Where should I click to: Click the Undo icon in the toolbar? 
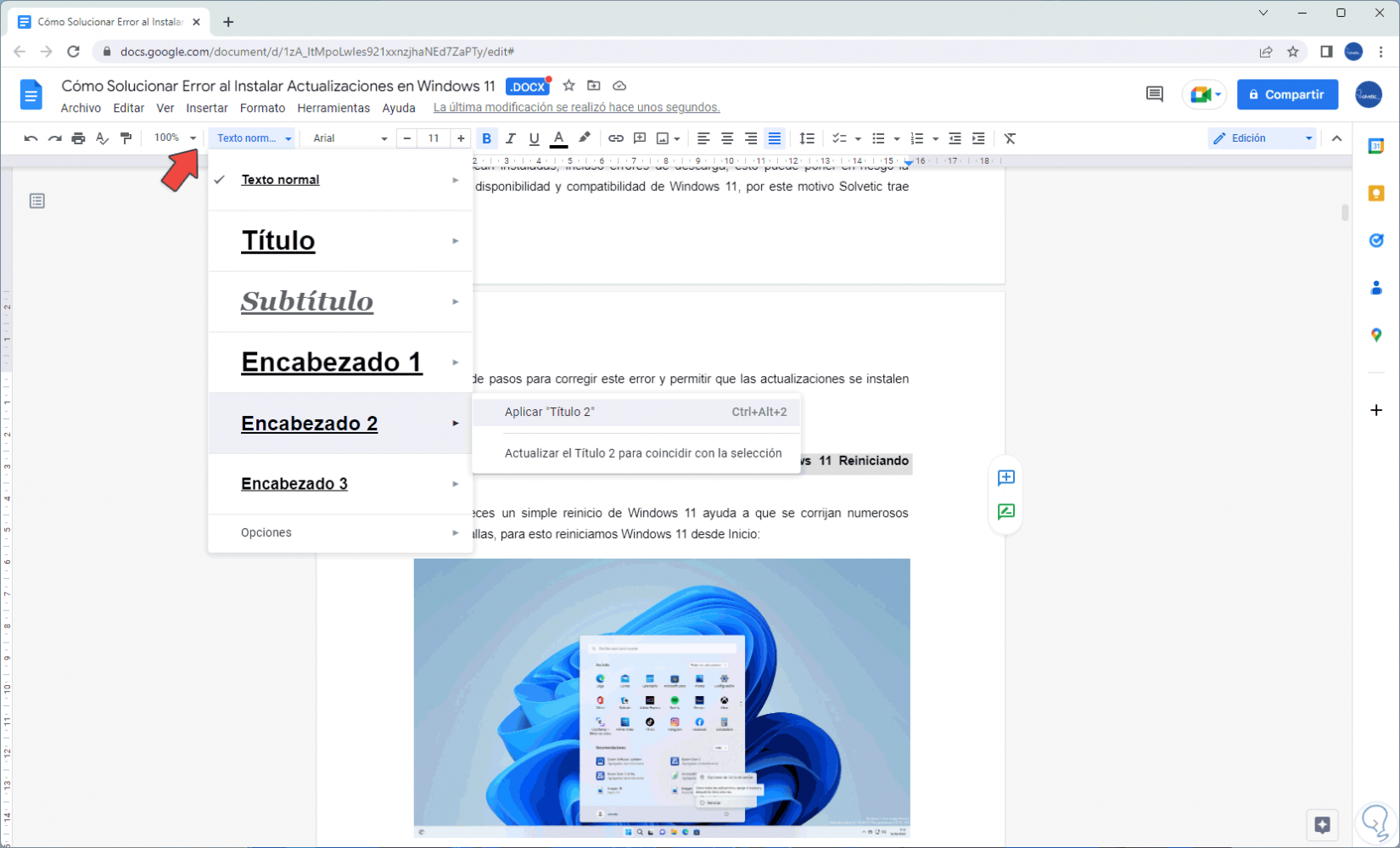pos(31,138)
